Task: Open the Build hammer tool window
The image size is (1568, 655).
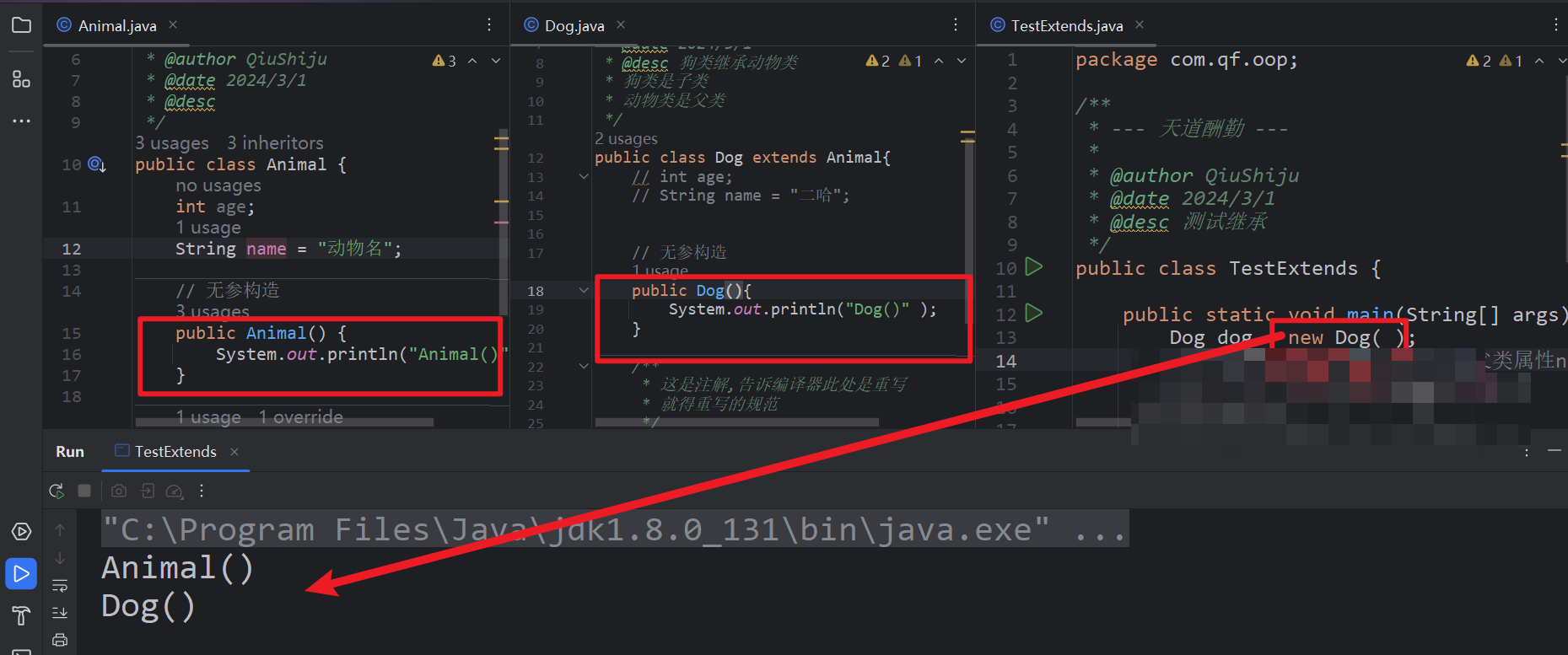Action: coord(21,616)
